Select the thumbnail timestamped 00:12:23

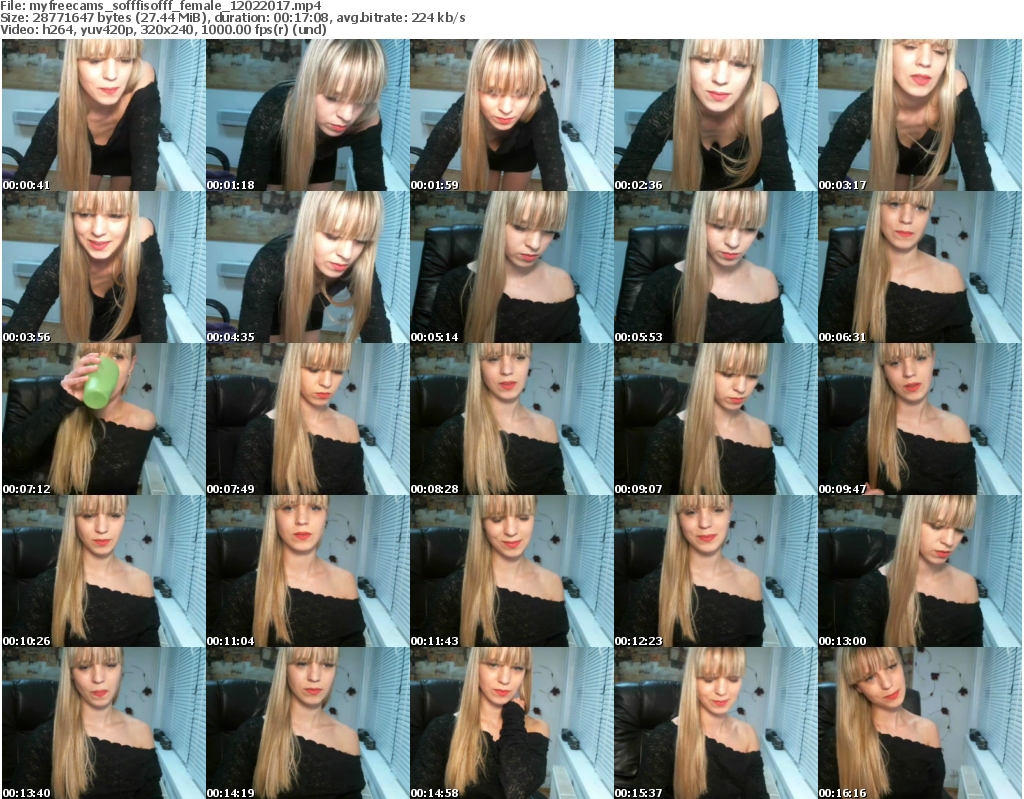coord(716,571)
